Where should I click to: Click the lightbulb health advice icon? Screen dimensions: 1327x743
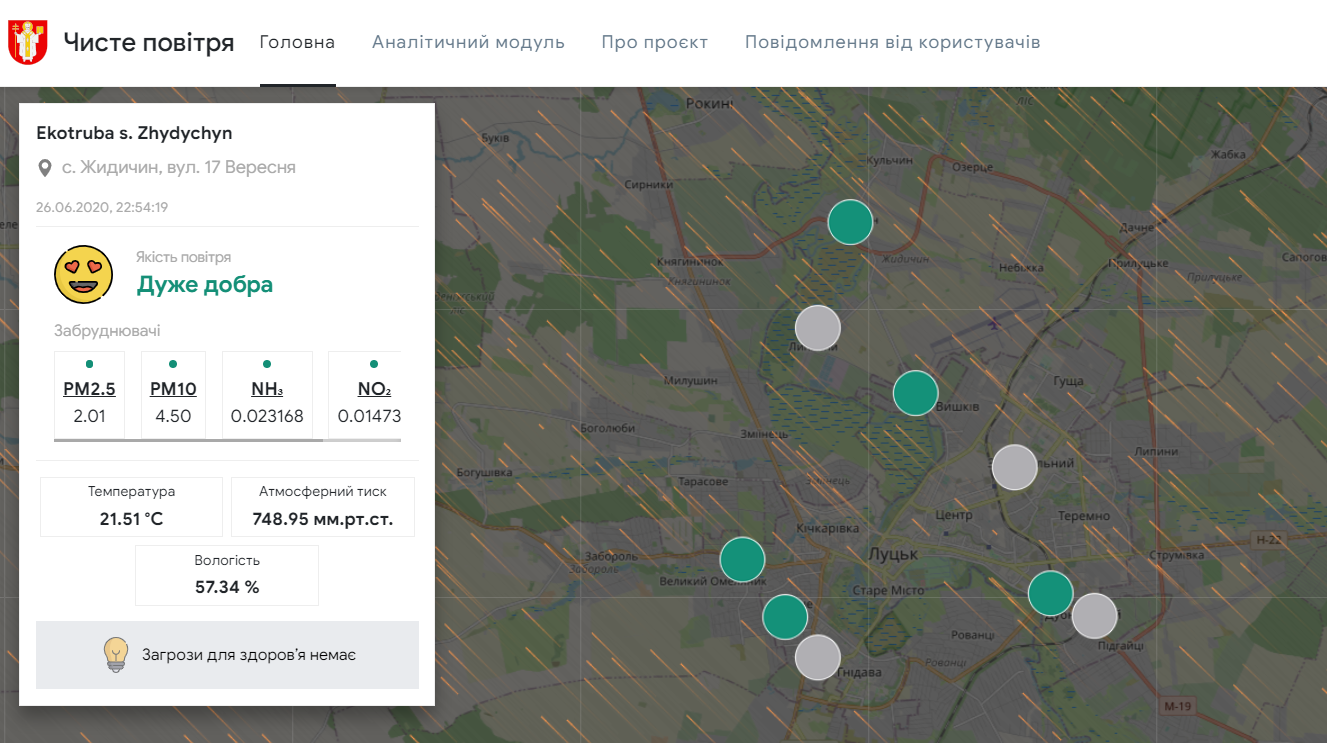coord(117,654)
